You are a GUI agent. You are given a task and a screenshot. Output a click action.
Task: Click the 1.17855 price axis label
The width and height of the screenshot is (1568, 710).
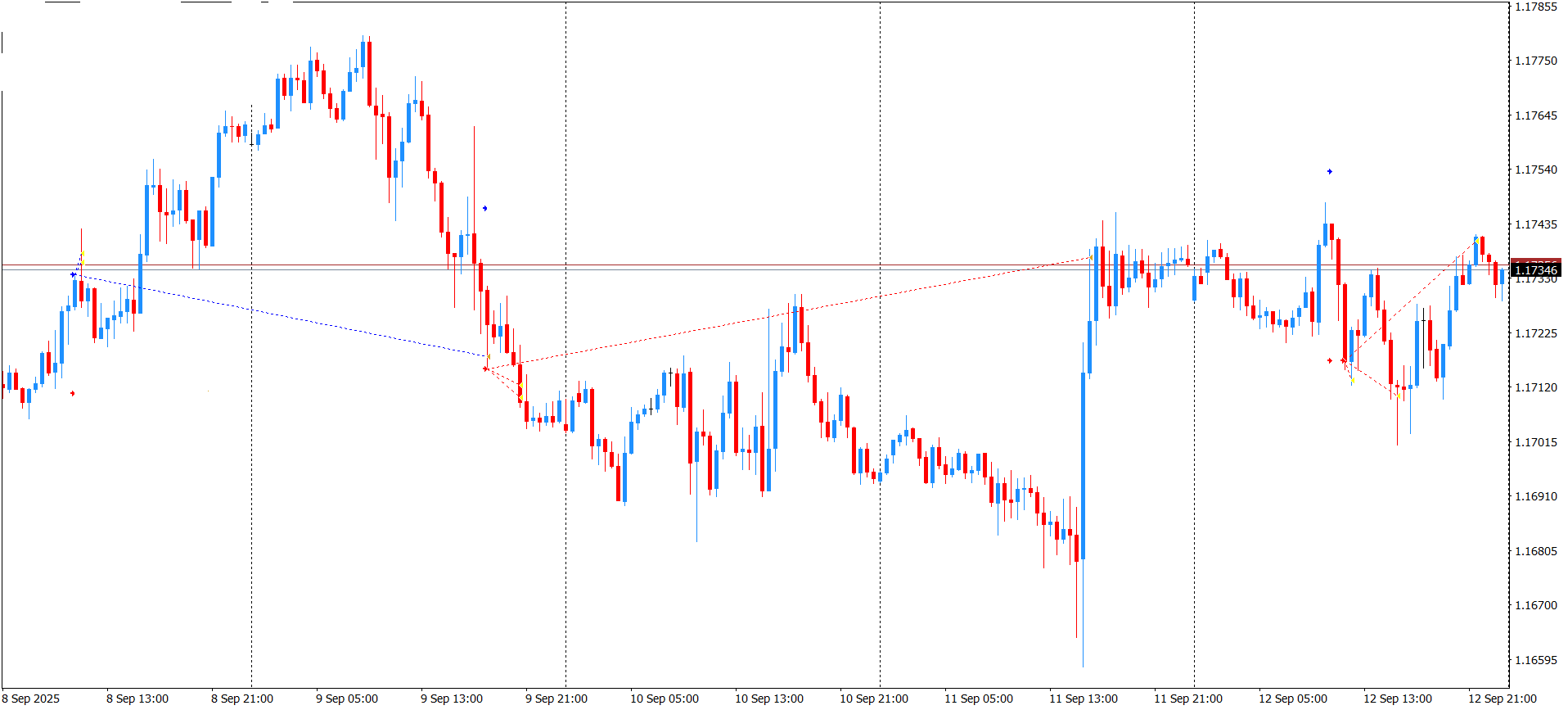coord(1536,7)
